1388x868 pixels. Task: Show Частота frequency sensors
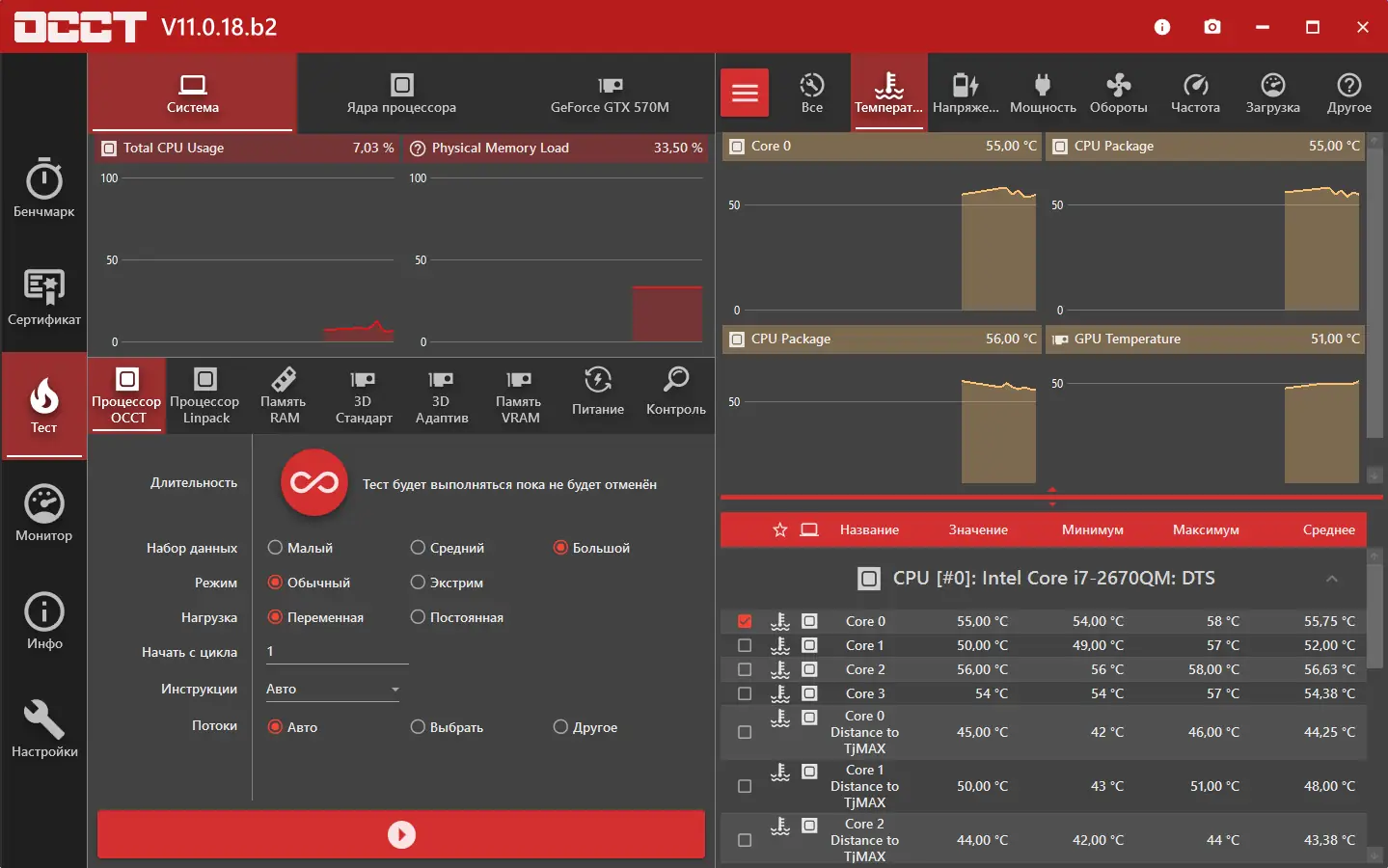1195,93
